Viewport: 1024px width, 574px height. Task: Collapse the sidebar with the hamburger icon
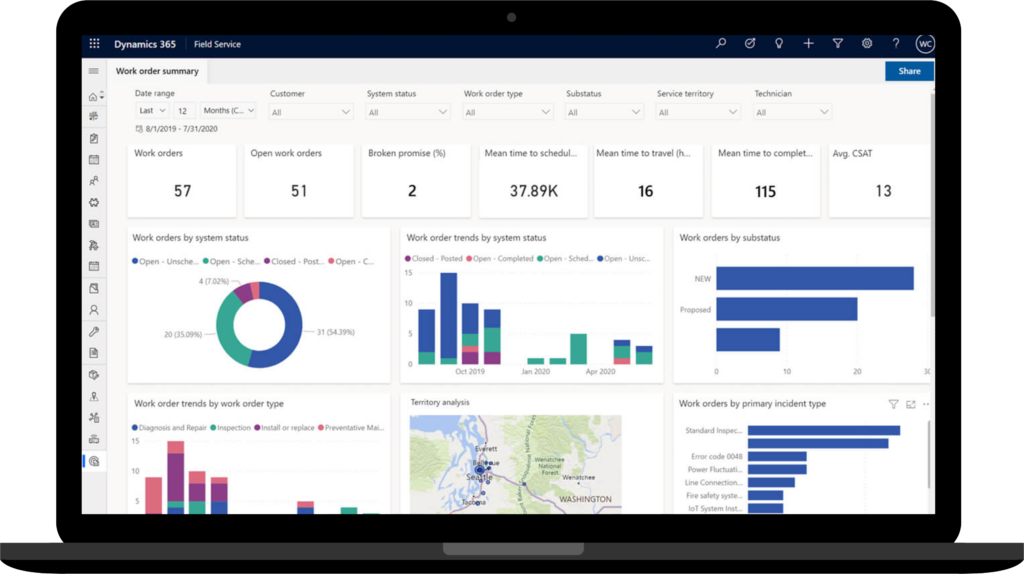tap(93, 71)
